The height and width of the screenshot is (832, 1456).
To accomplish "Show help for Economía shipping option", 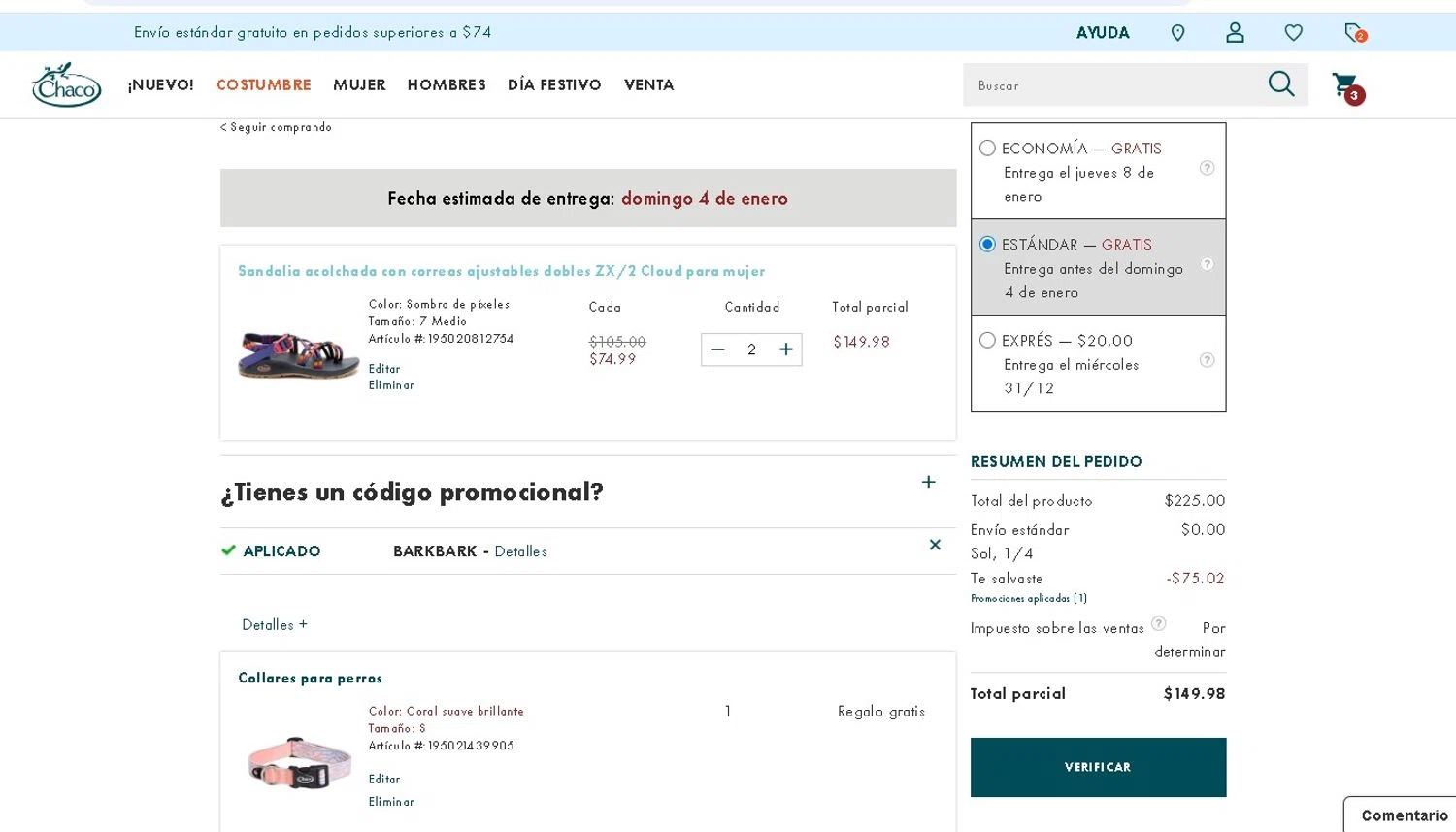I will (1207, 168).
